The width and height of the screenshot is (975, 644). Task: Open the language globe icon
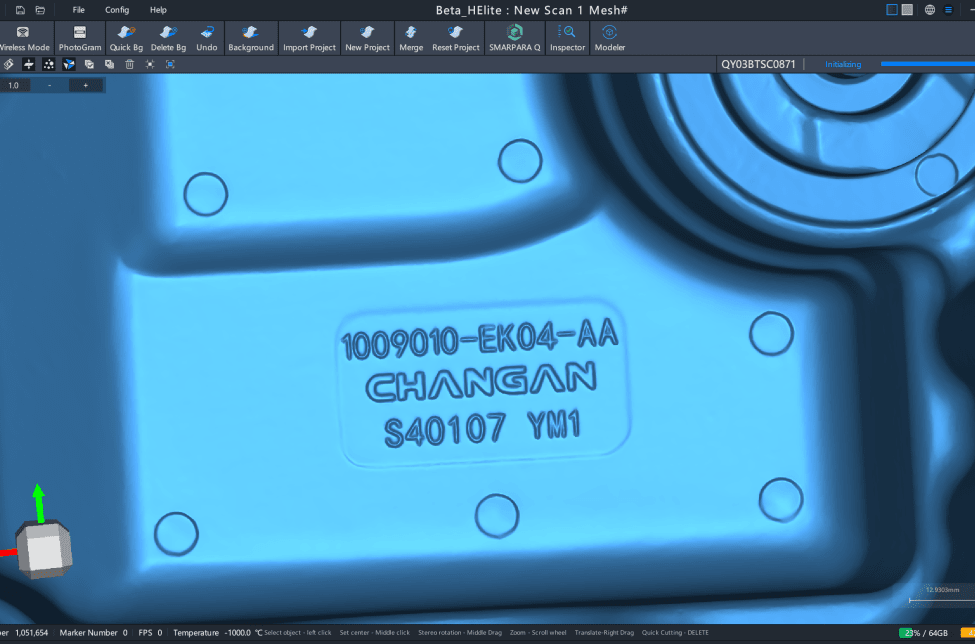point(930,9)
